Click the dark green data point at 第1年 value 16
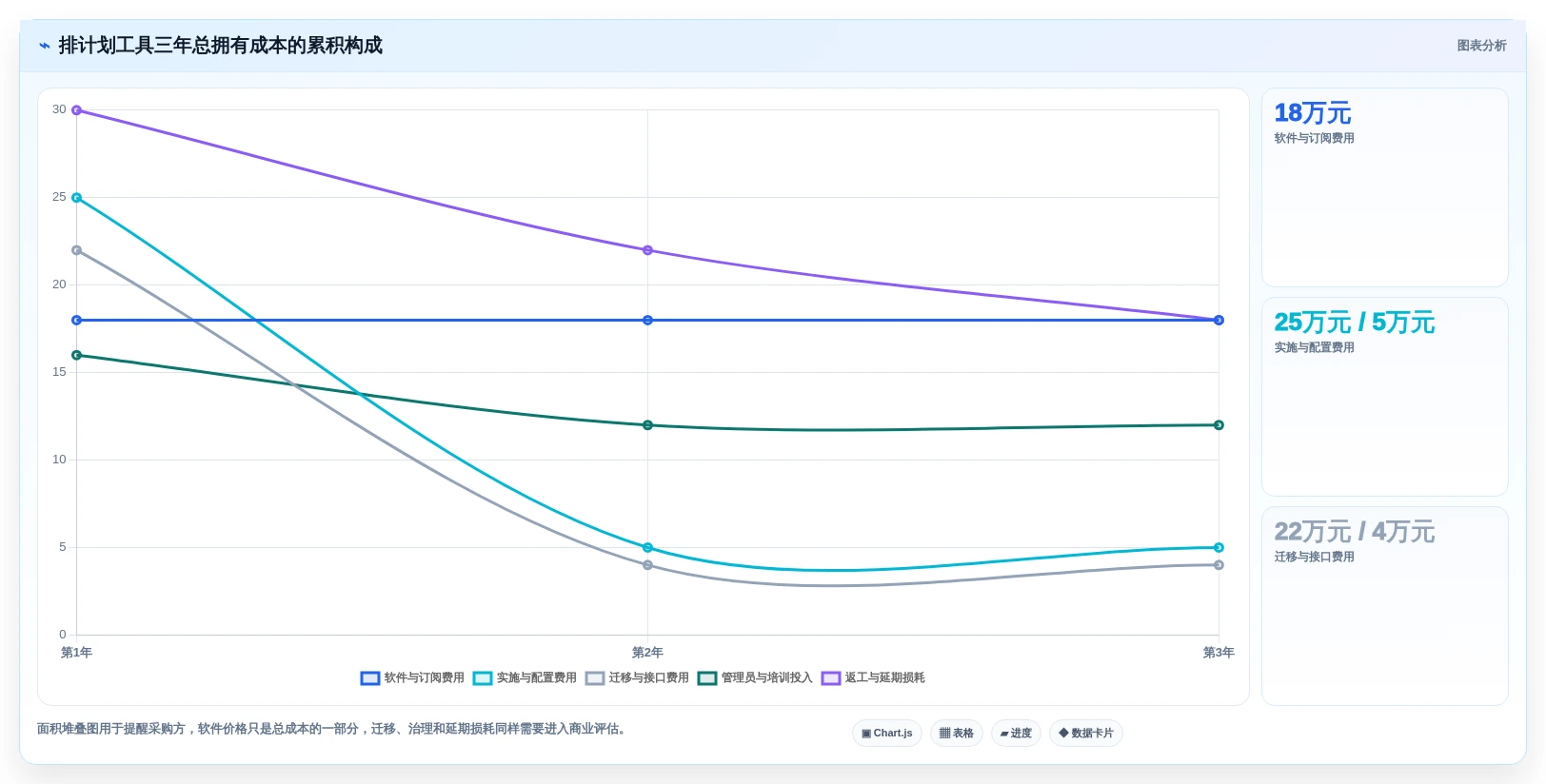1546x784 pixels. tap(77, 355)
